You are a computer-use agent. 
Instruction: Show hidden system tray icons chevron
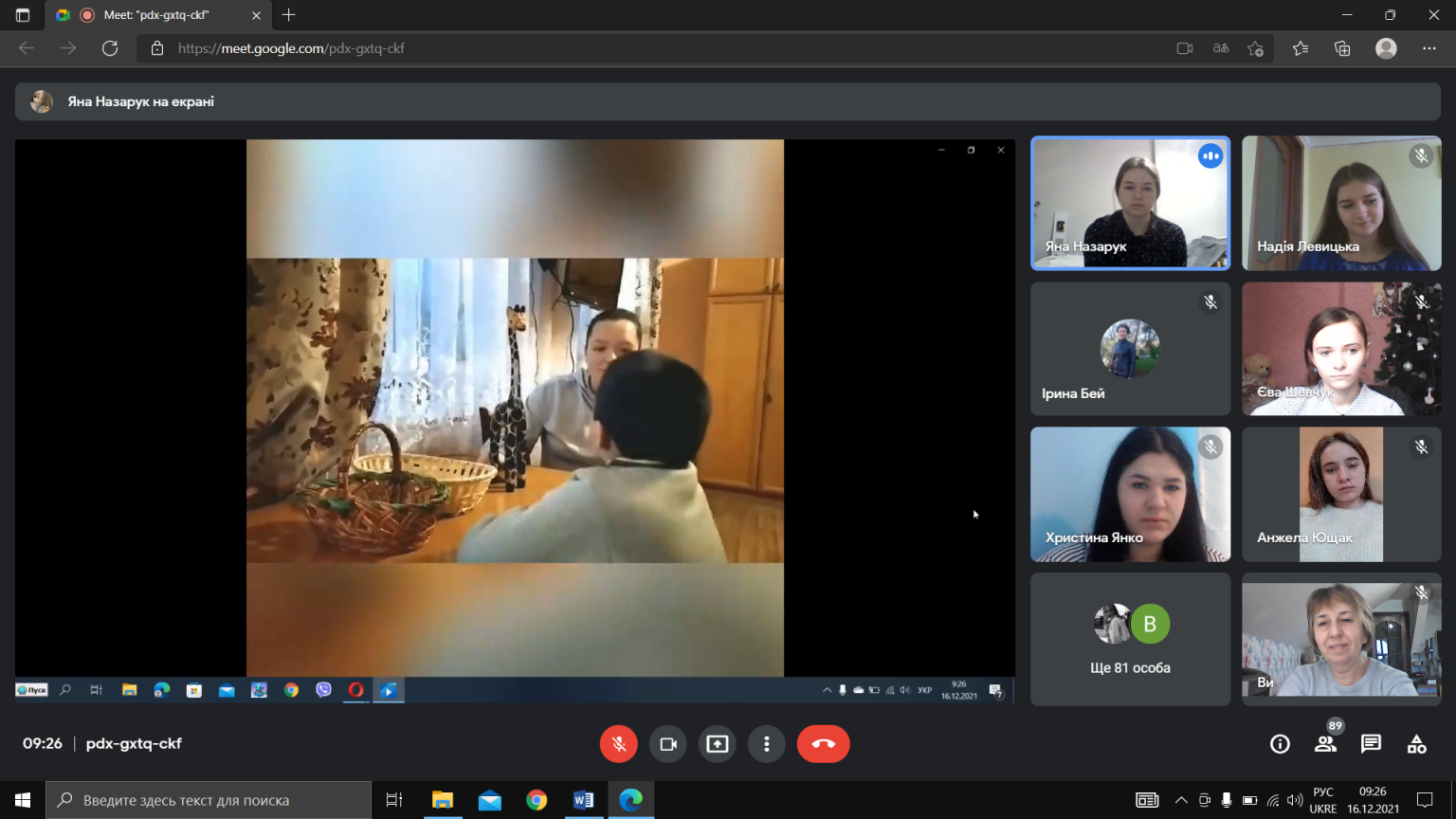[1181, 800]
